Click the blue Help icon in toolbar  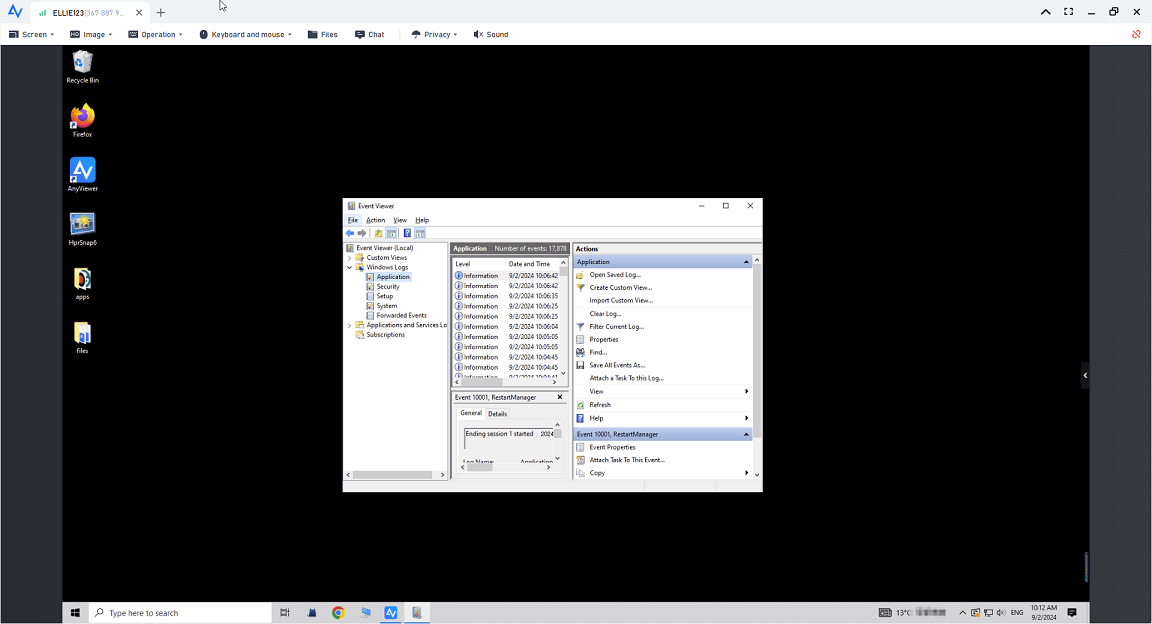407,233
